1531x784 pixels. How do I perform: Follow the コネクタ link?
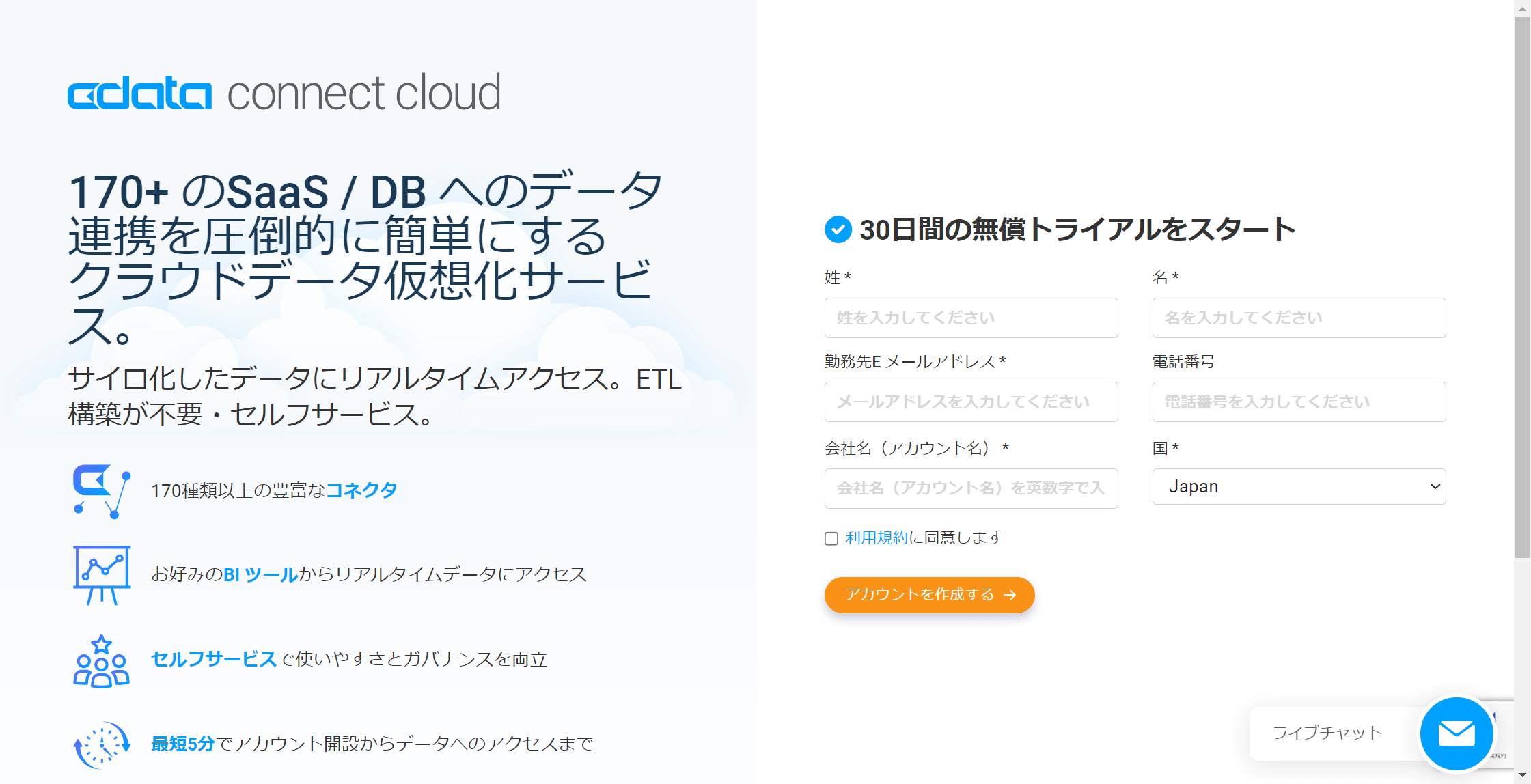[x=361, y=490]
